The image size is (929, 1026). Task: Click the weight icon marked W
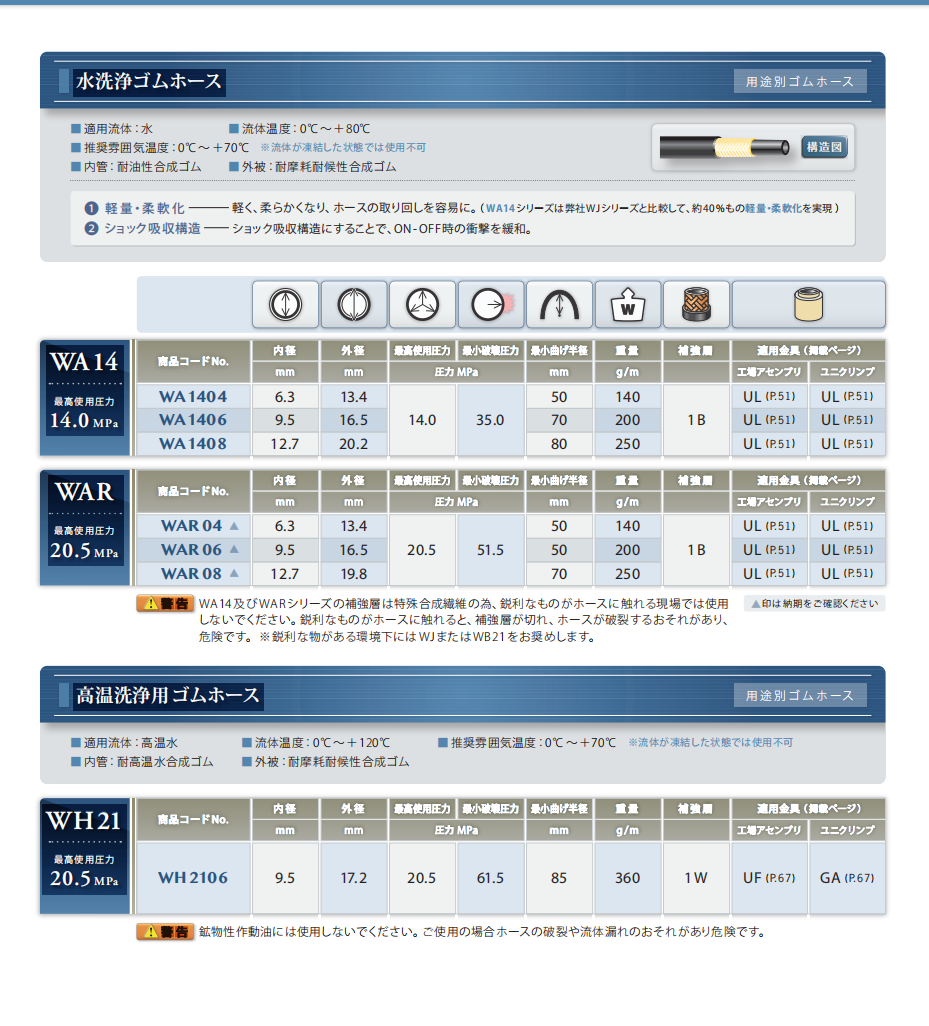[x=628, y=305]
